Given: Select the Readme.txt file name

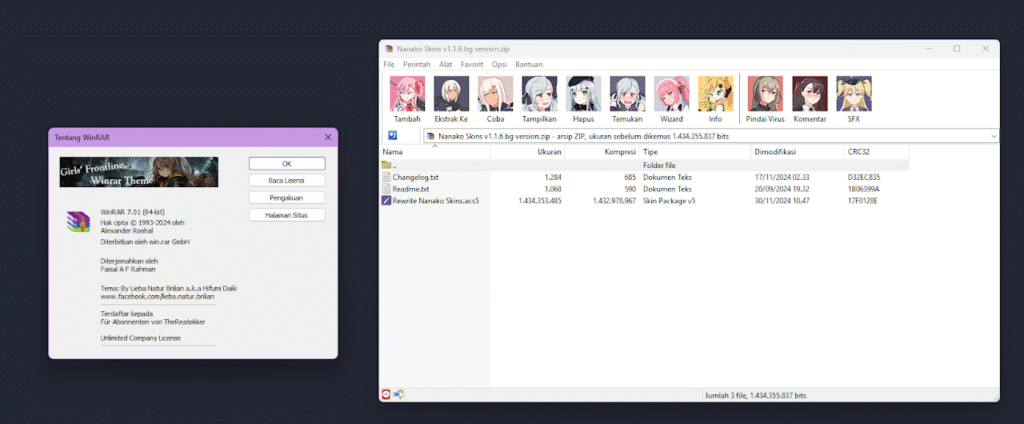Looking at the screenshot, I should pos(411,189).
